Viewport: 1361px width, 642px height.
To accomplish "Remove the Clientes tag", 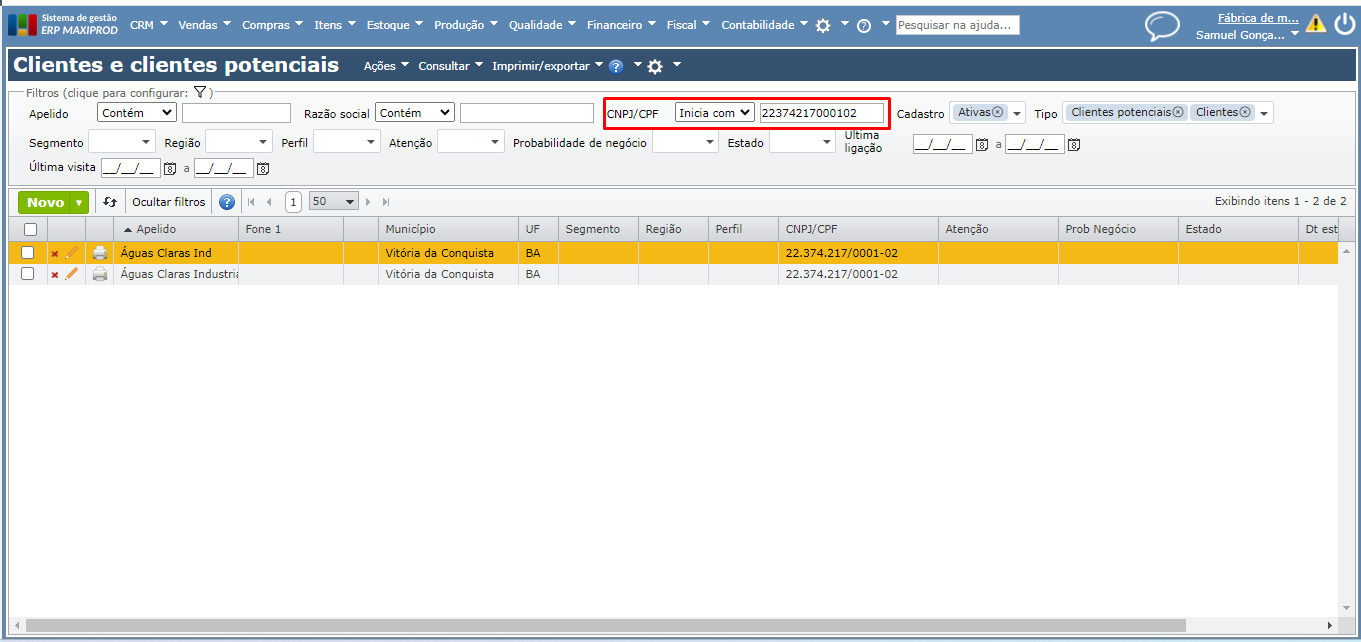I will click(x=1245, y=112).
